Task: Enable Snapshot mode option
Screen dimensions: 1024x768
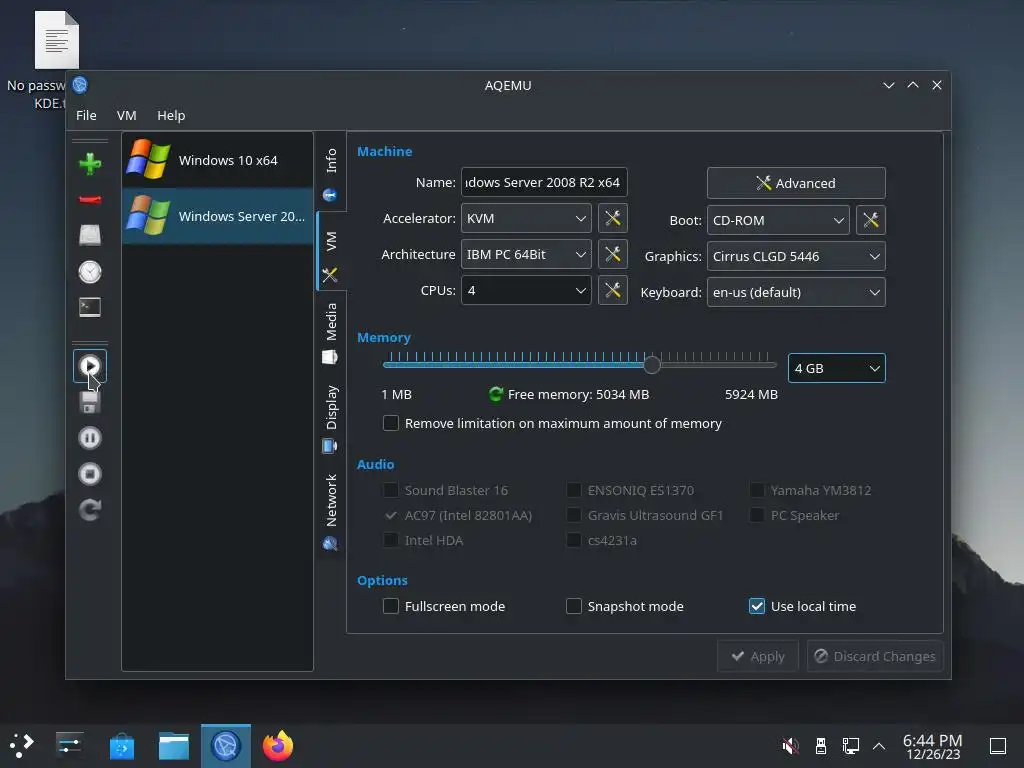Action: pos(573,606)
